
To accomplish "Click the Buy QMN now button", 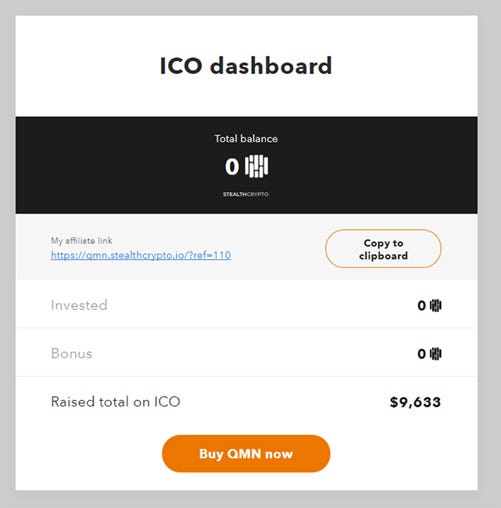I will coord(246,453).
